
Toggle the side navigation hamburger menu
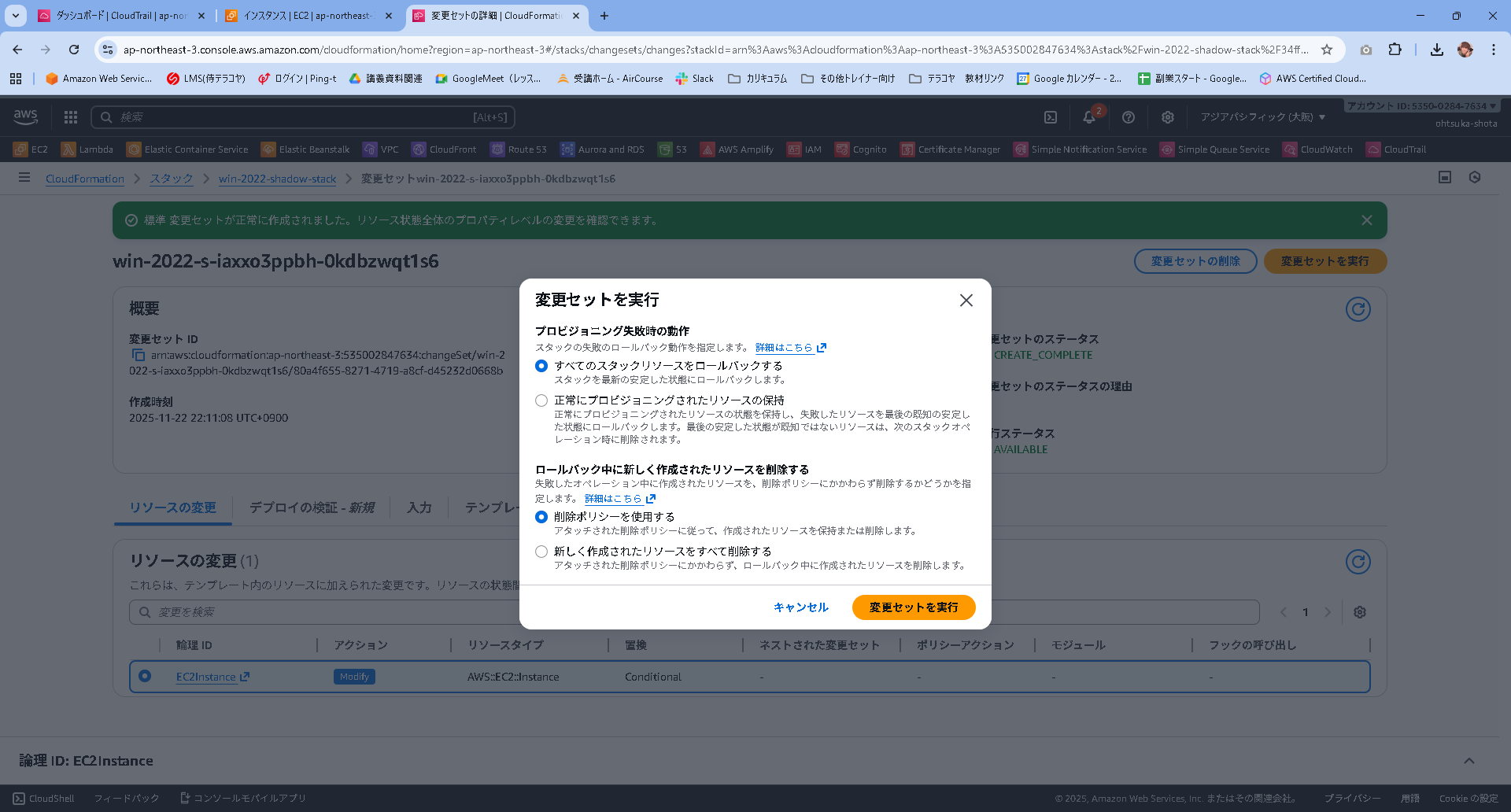coord(24,178)
